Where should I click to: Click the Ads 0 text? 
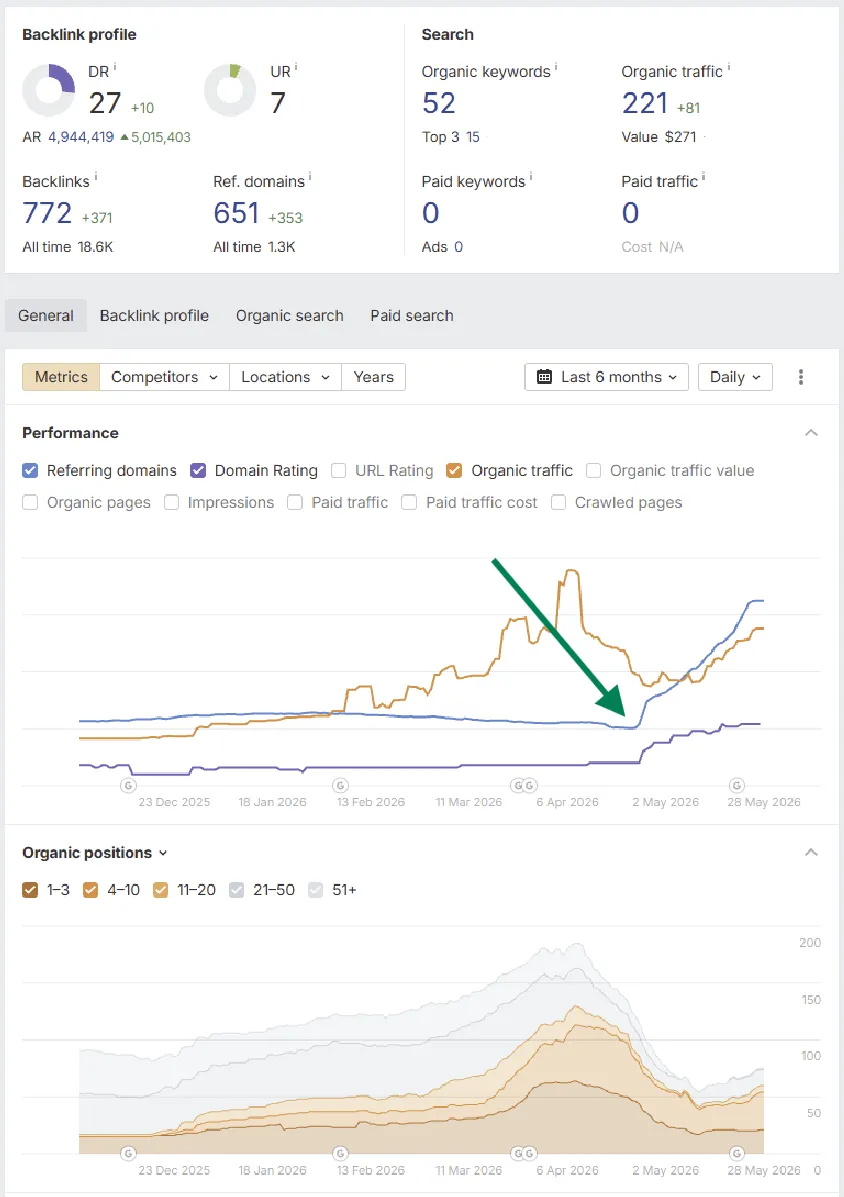442,247
